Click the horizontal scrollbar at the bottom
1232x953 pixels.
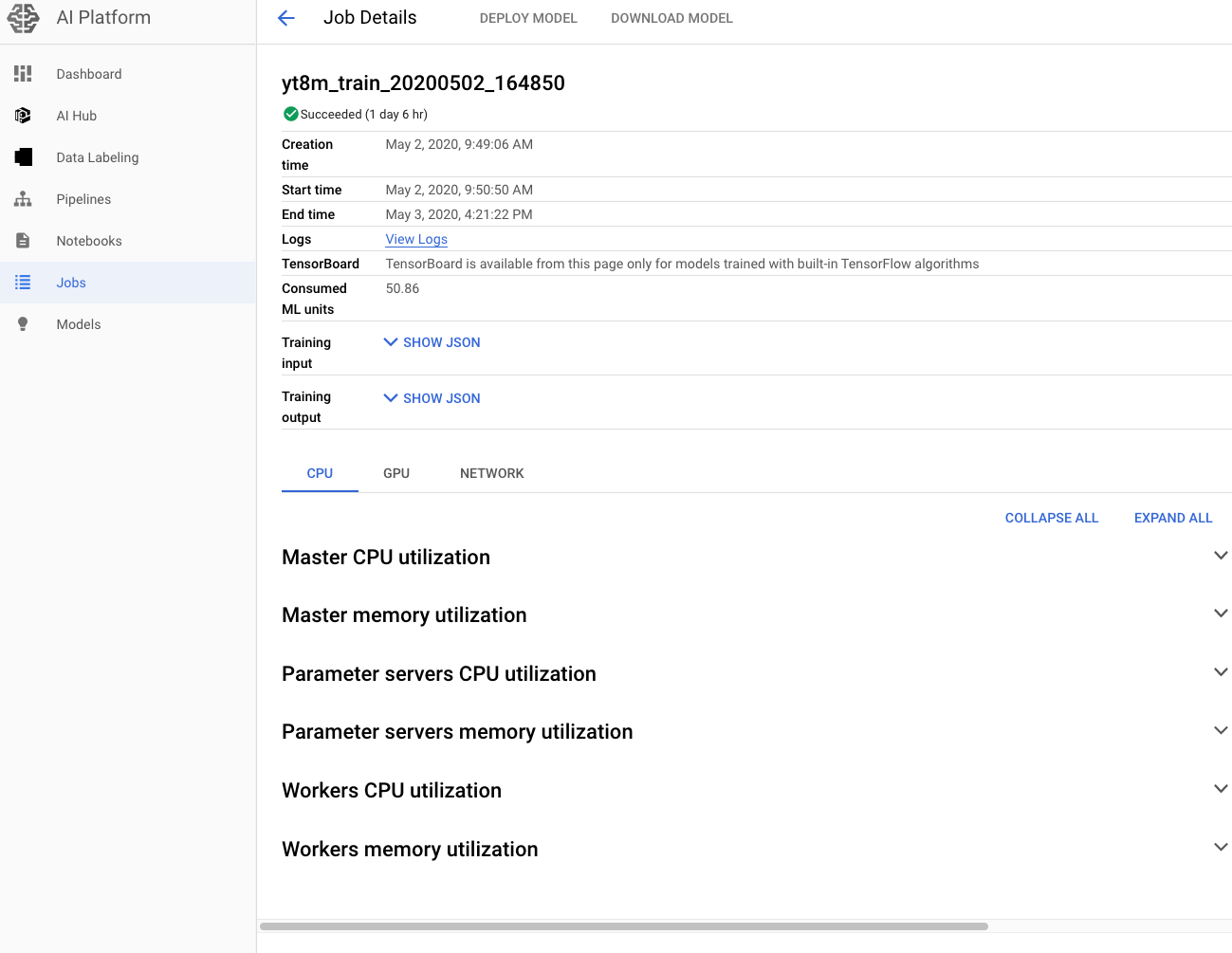(624, 926)
